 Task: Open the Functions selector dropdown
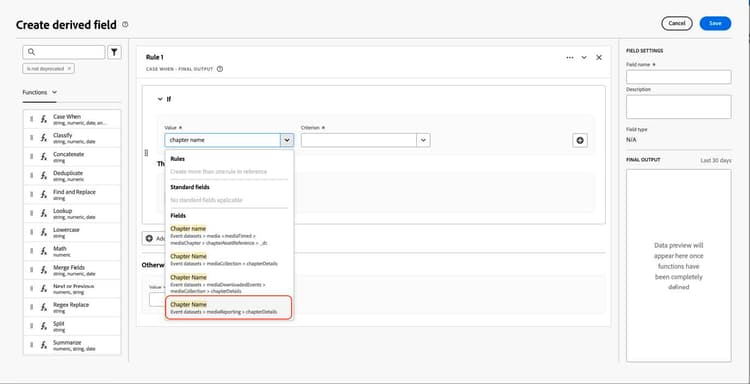point(40,92)
